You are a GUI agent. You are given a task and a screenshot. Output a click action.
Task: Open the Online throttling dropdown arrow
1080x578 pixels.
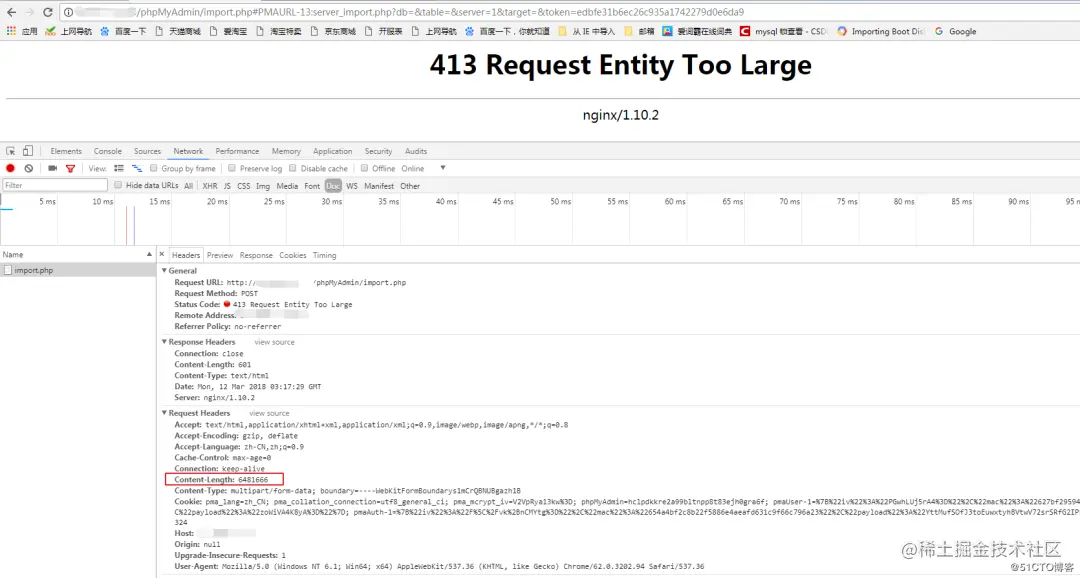click(x=443, y=168)
